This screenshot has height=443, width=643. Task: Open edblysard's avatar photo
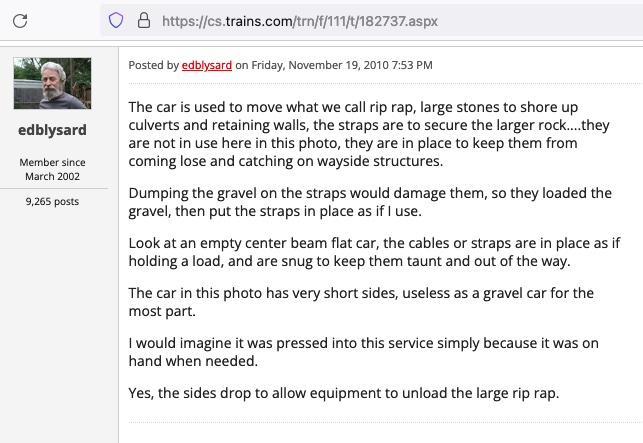tap(52, 83)
